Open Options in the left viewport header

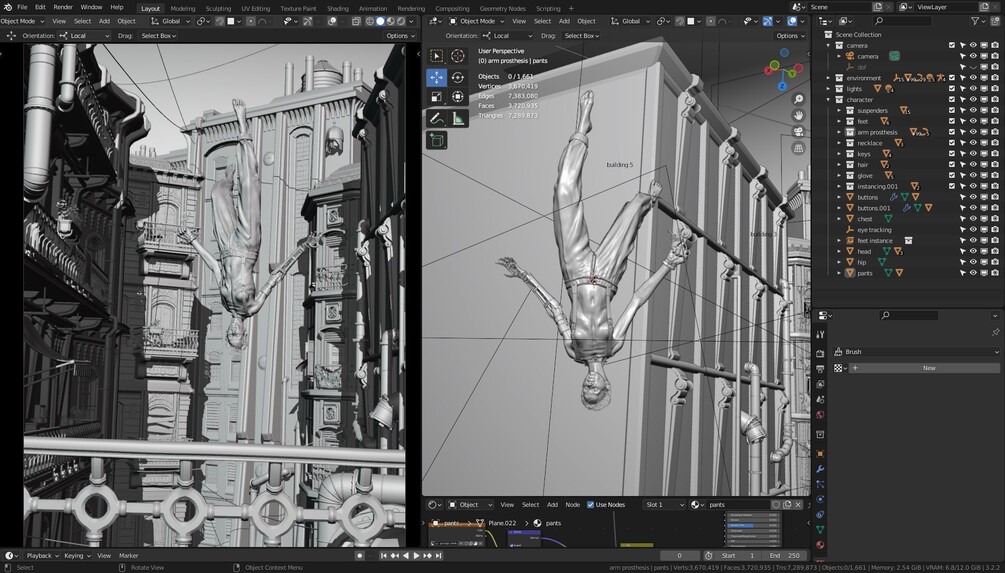400,36
